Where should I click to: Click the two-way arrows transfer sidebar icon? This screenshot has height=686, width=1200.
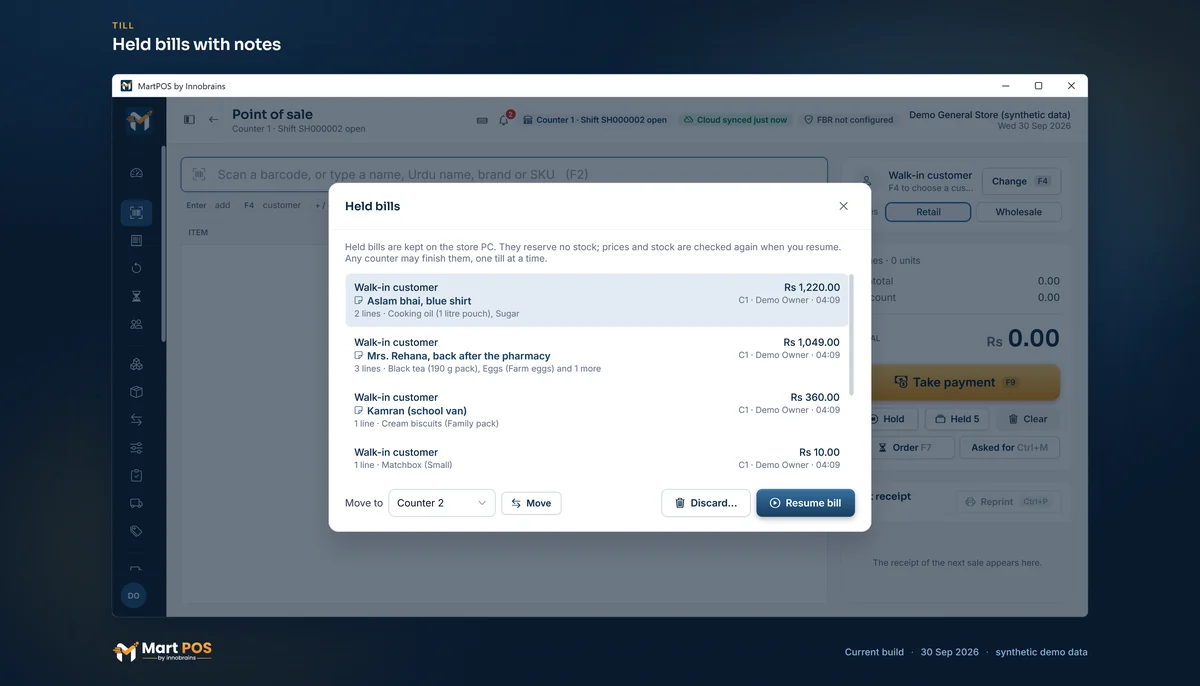click(x=137, y=420)
